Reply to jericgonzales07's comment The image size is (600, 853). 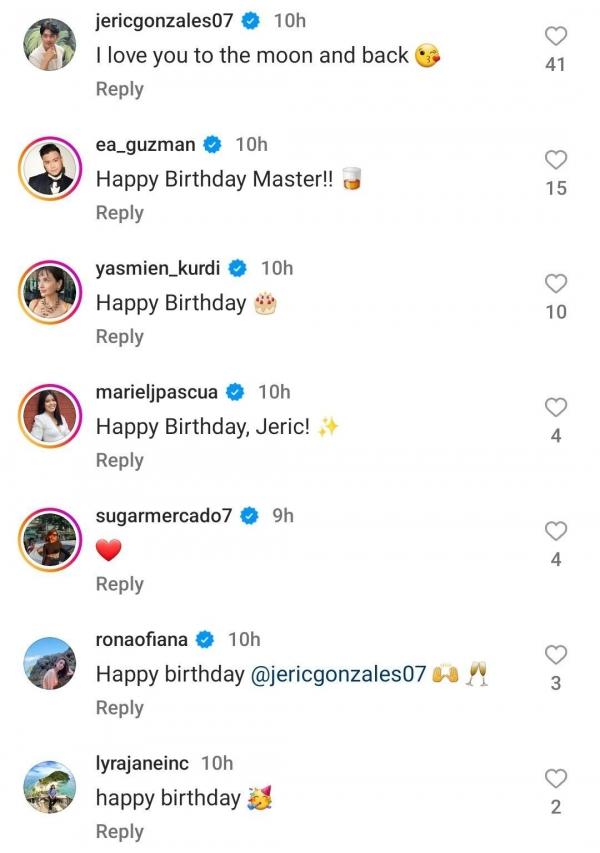(x=119, y=89)
